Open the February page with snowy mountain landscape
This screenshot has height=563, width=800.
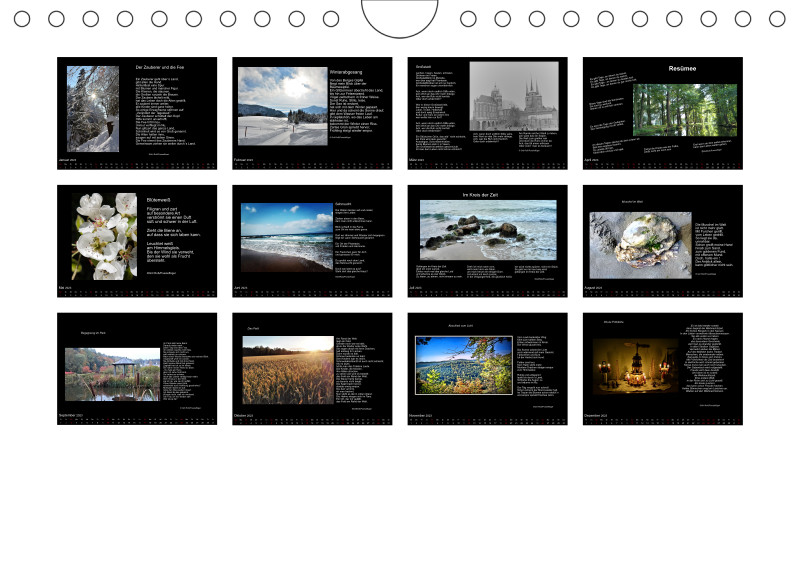312,113
